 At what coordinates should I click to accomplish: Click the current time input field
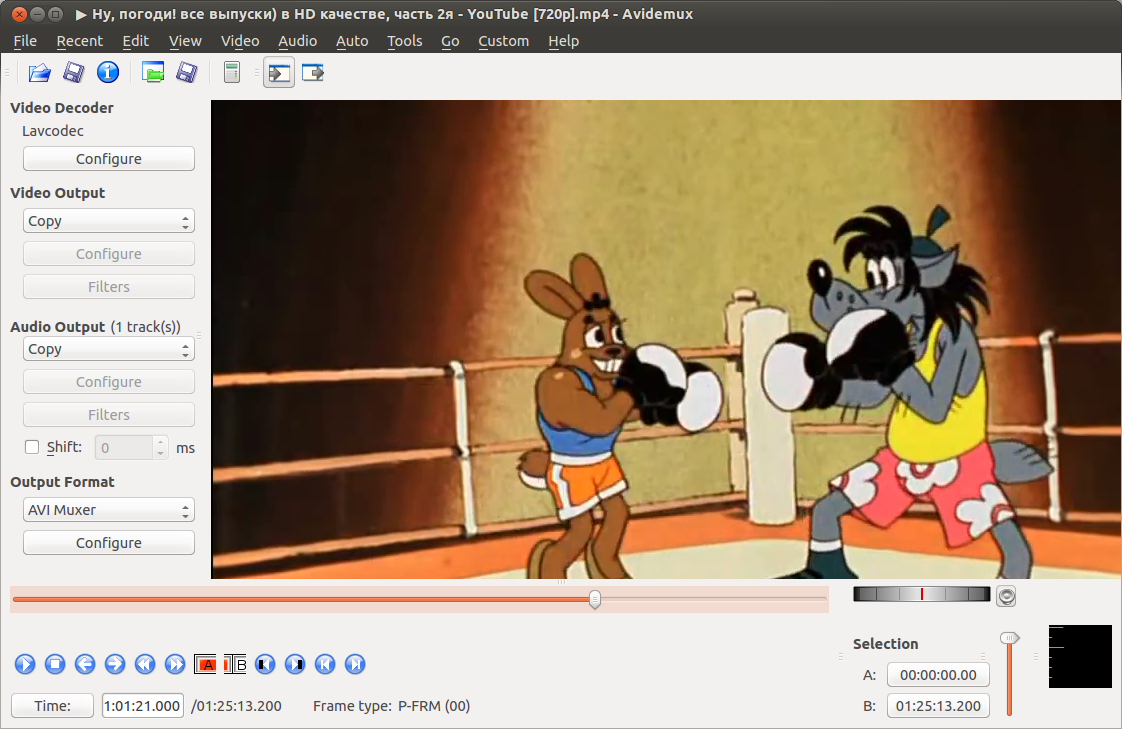pyautogui.click(x=142, y=706)
